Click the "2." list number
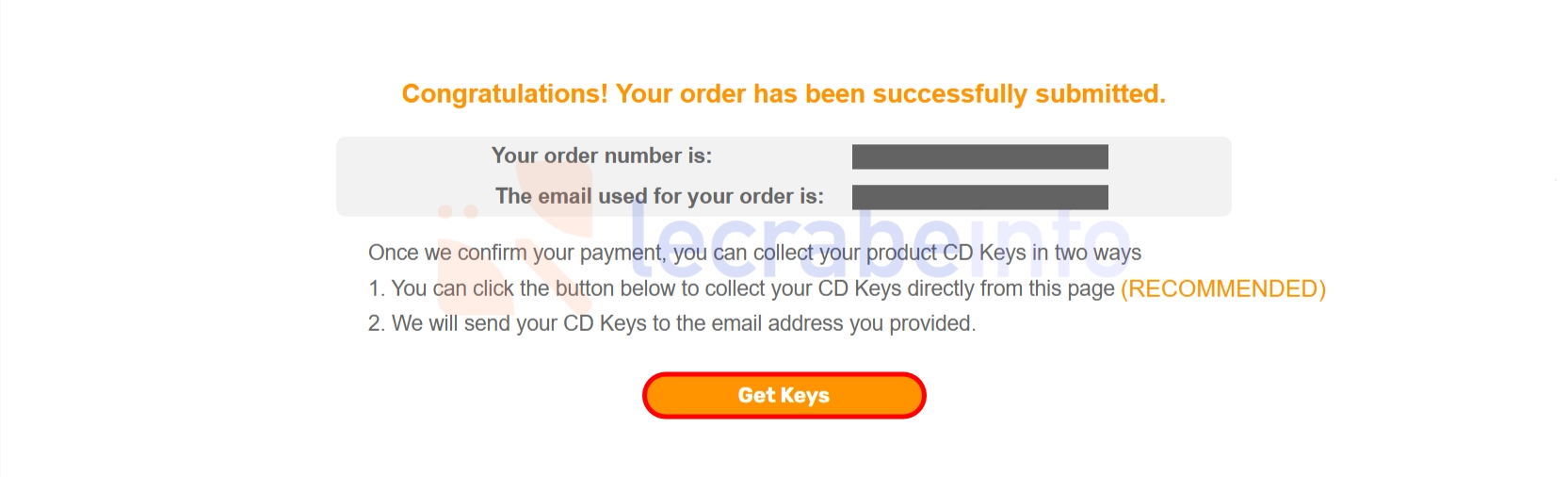Screen dimensions: 1568x477 pos(377,323)
